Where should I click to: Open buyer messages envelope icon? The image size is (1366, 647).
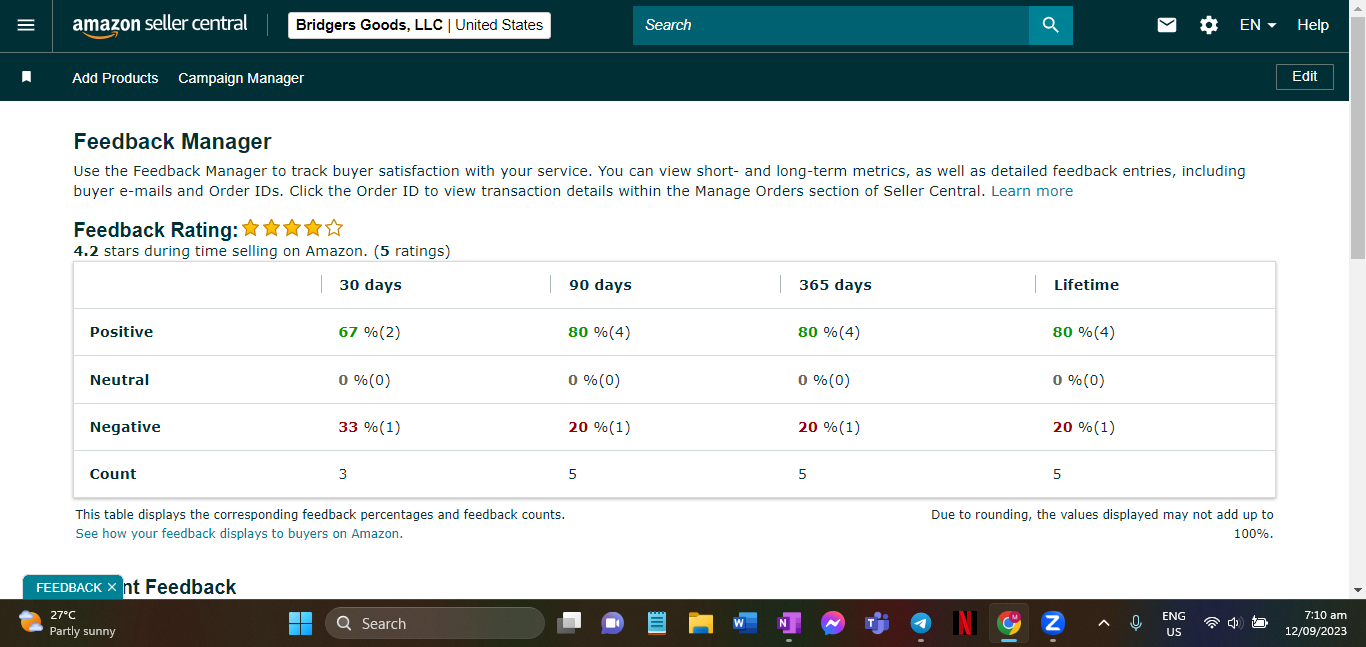(x=1167, y=25)
